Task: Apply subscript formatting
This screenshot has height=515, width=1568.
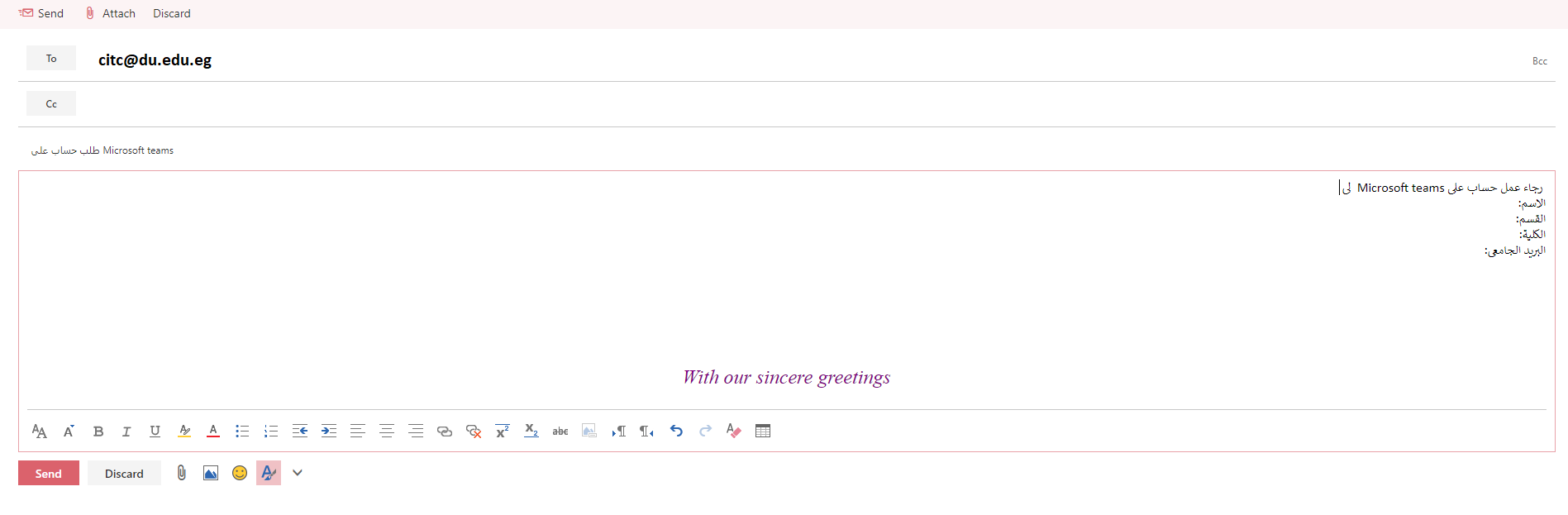Action: point(531,431)
